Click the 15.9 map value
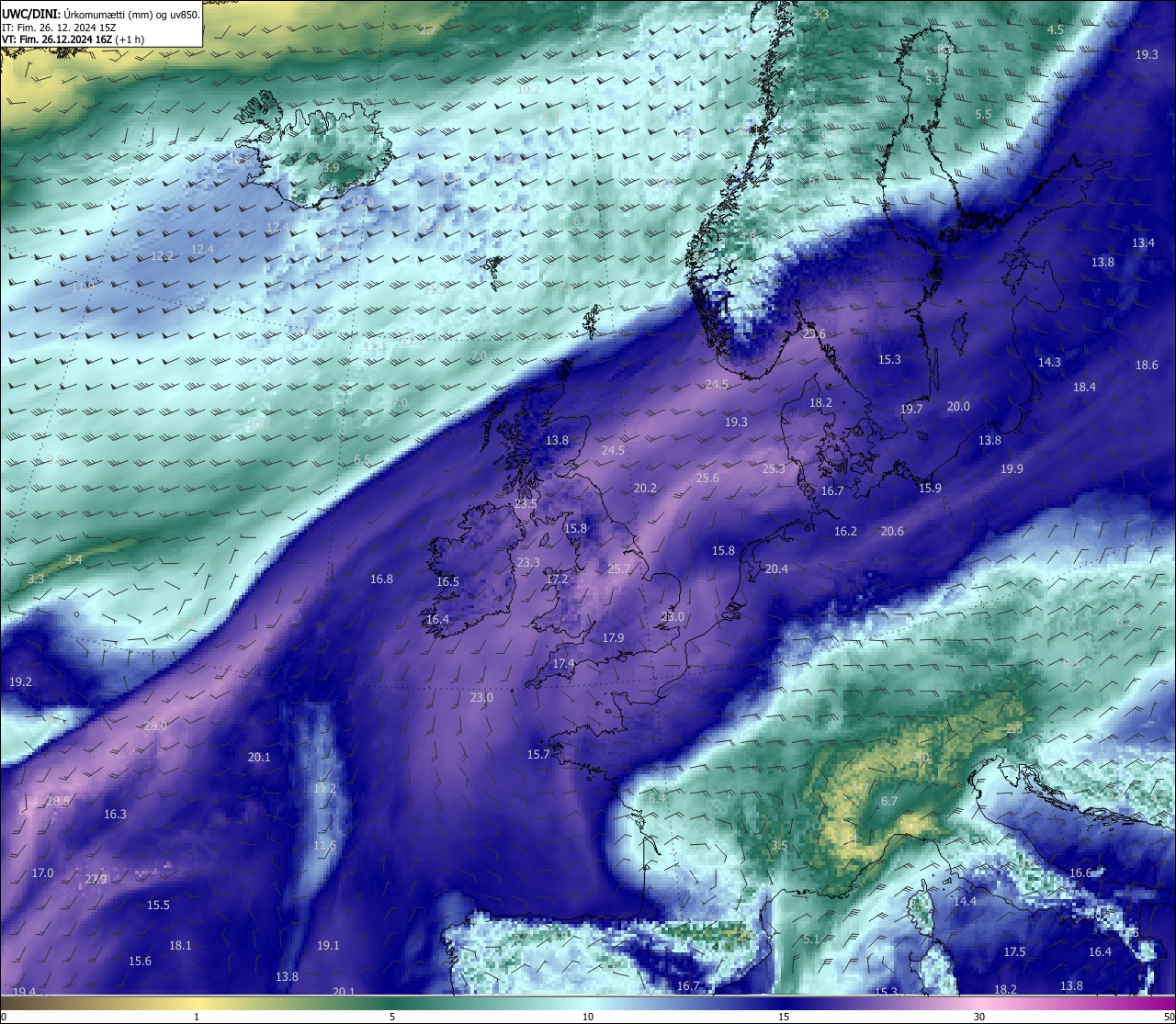 (x=930, y=488)
